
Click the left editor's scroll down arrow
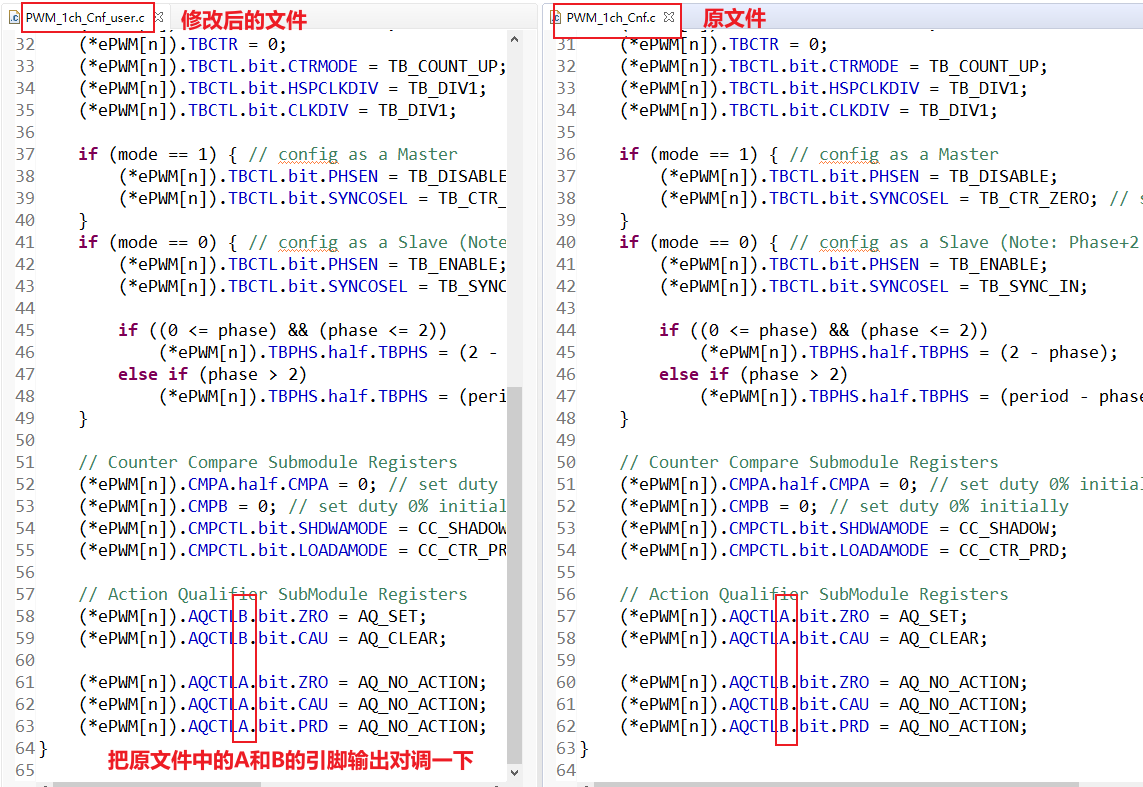coord(515,773)
